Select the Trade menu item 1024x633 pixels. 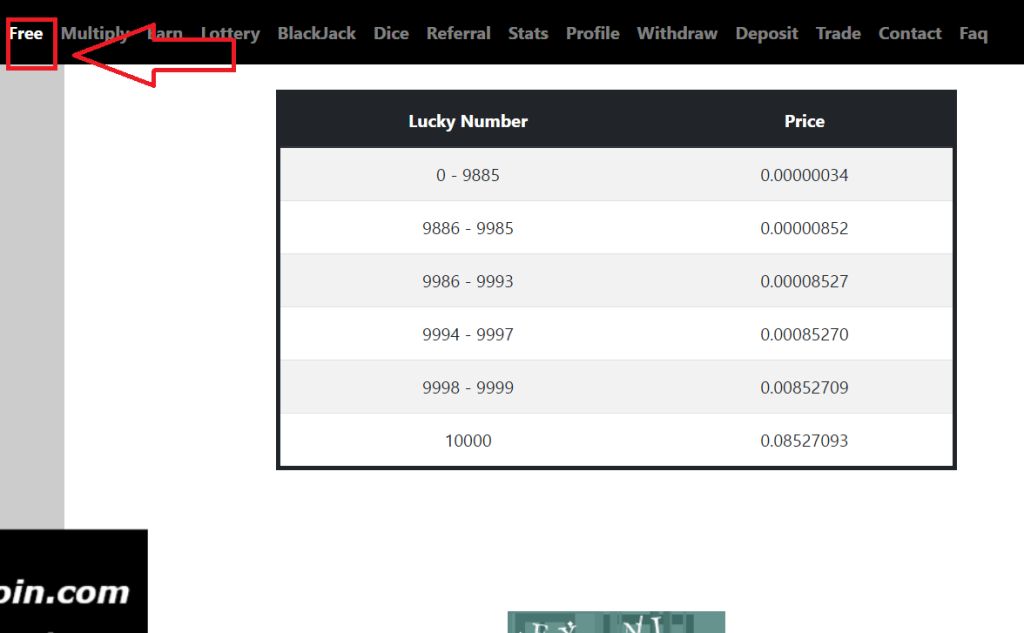tap(838, 33)
